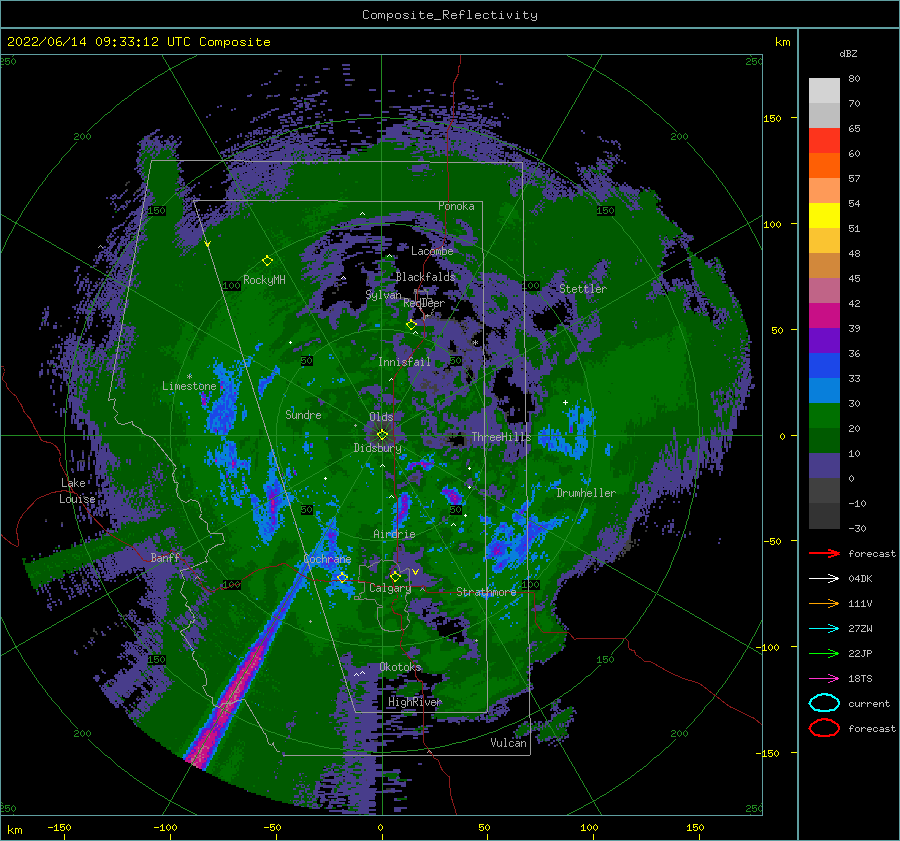Screen dimensions: 900x841
Task: Click the Drumheller city label
Action: pyautogui.click(x=585, y=493)
